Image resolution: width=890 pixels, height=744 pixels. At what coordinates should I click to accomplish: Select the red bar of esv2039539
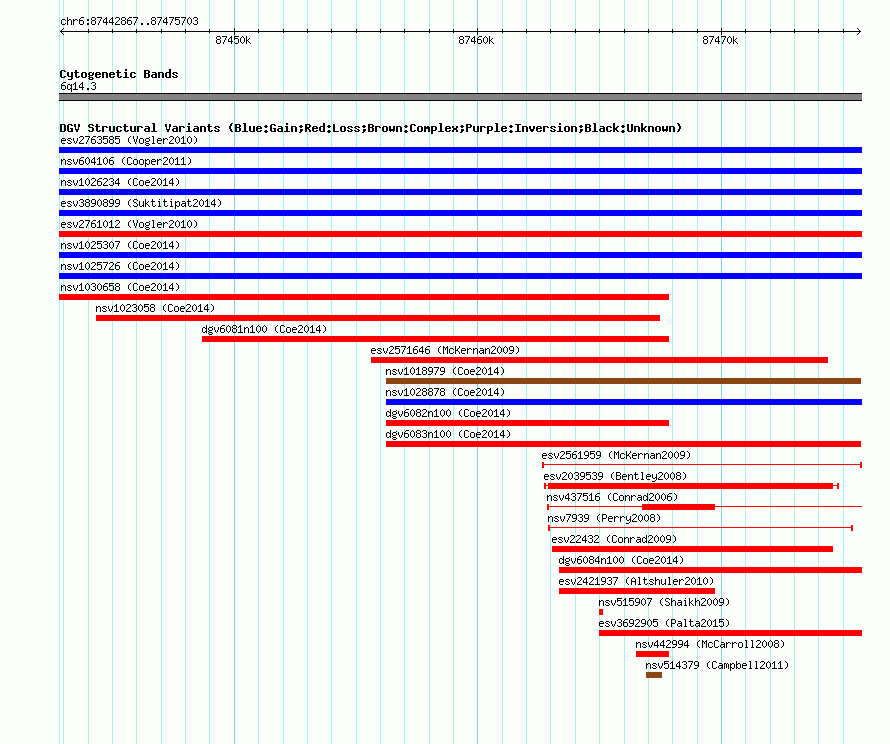[x=690, y=486]
